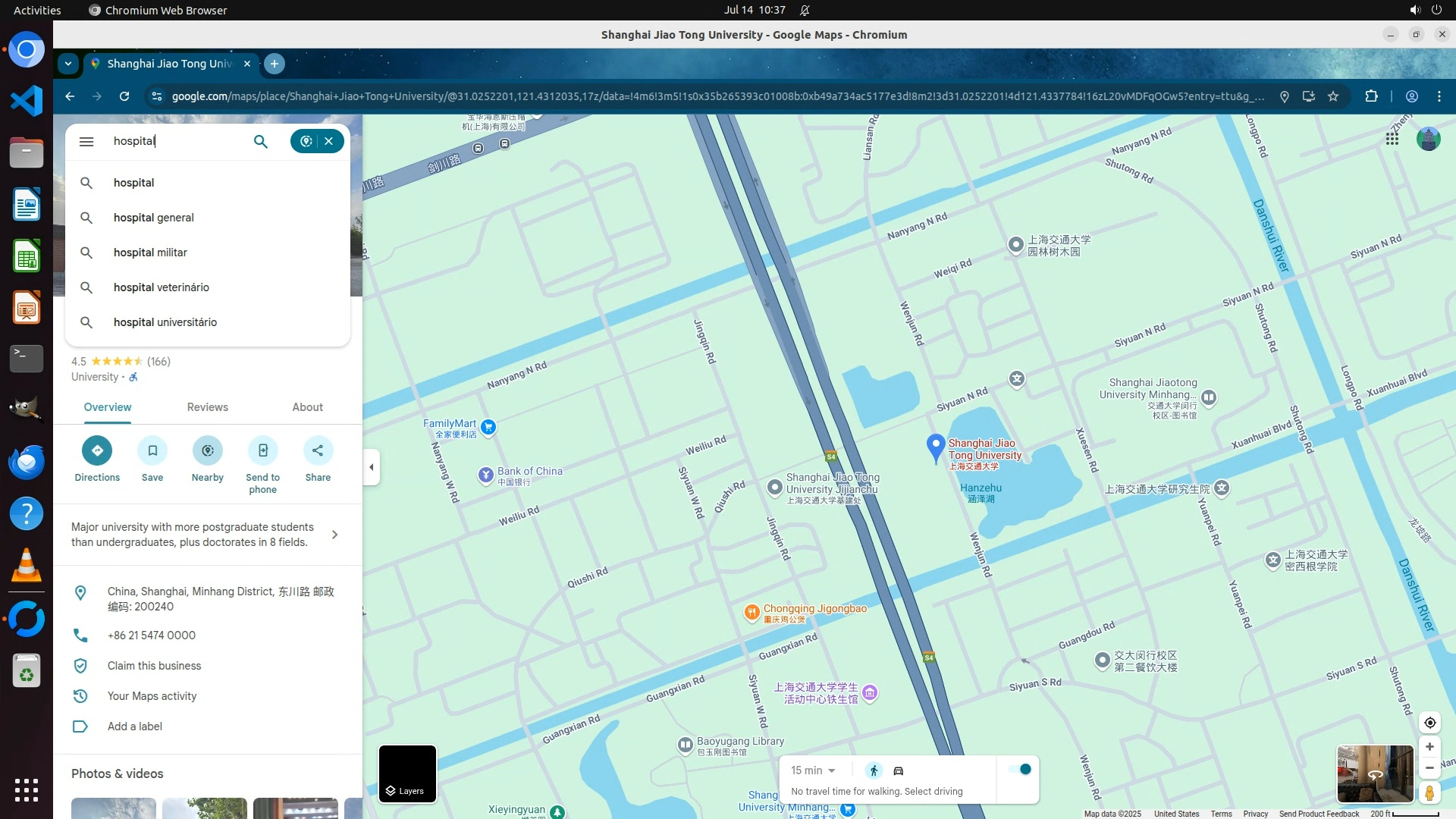Select driving travel mode
1456x819 pixels.
coord(899,770)
